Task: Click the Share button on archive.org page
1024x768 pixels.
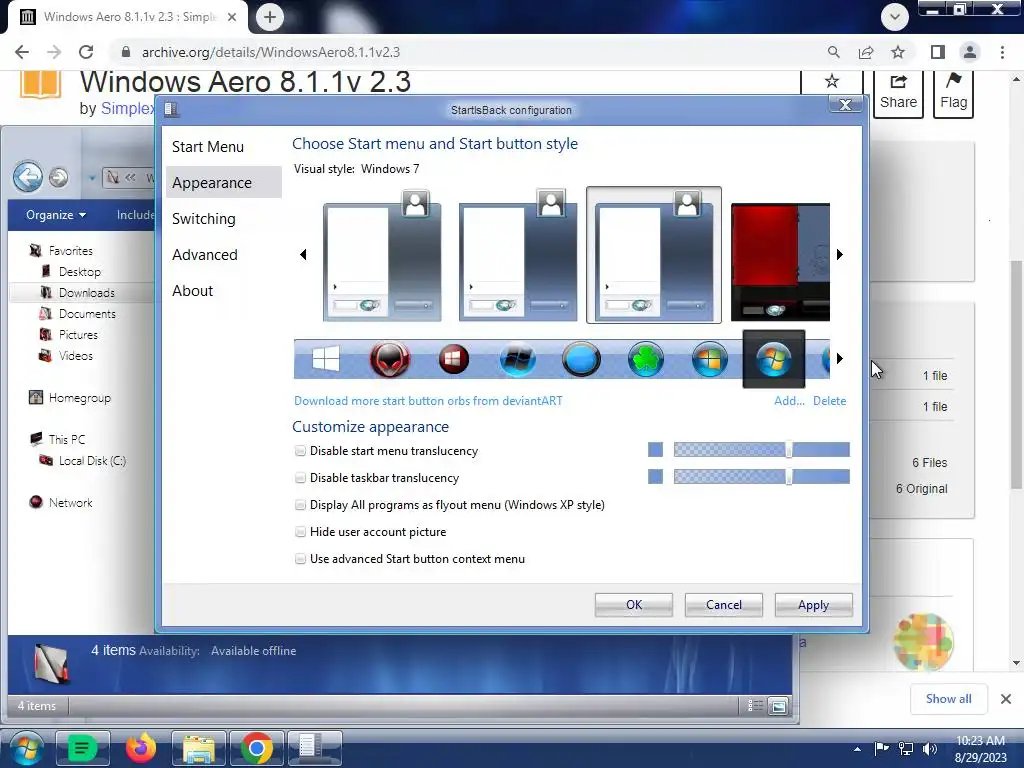Action: pyautogui.click(x=898, y=93)
